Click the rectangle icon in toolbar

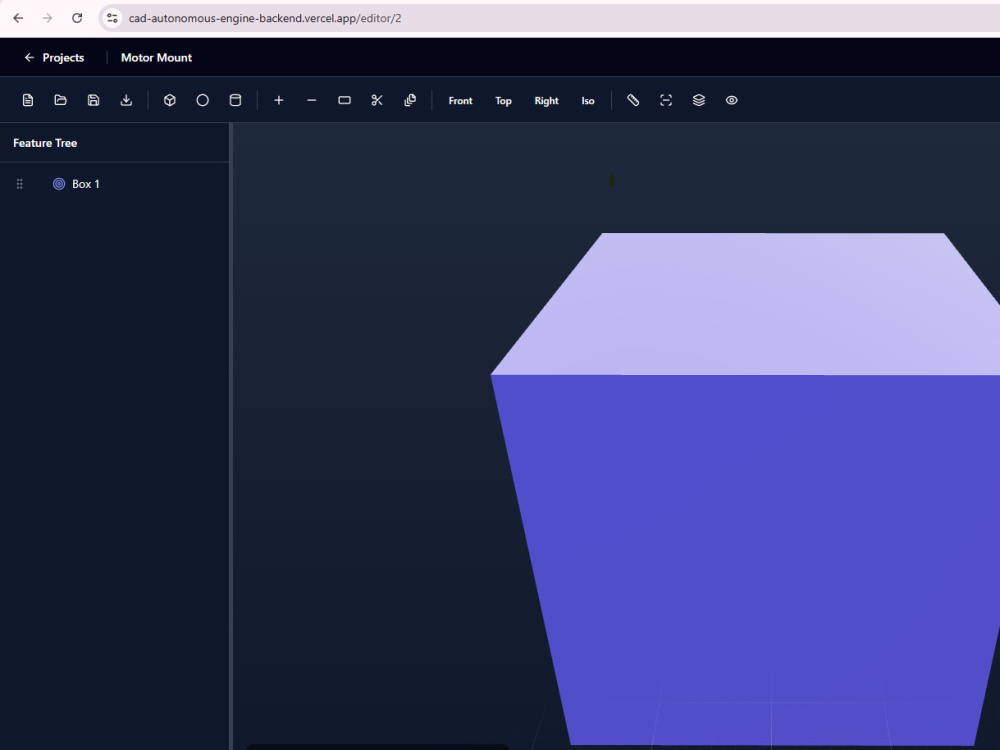344,100
